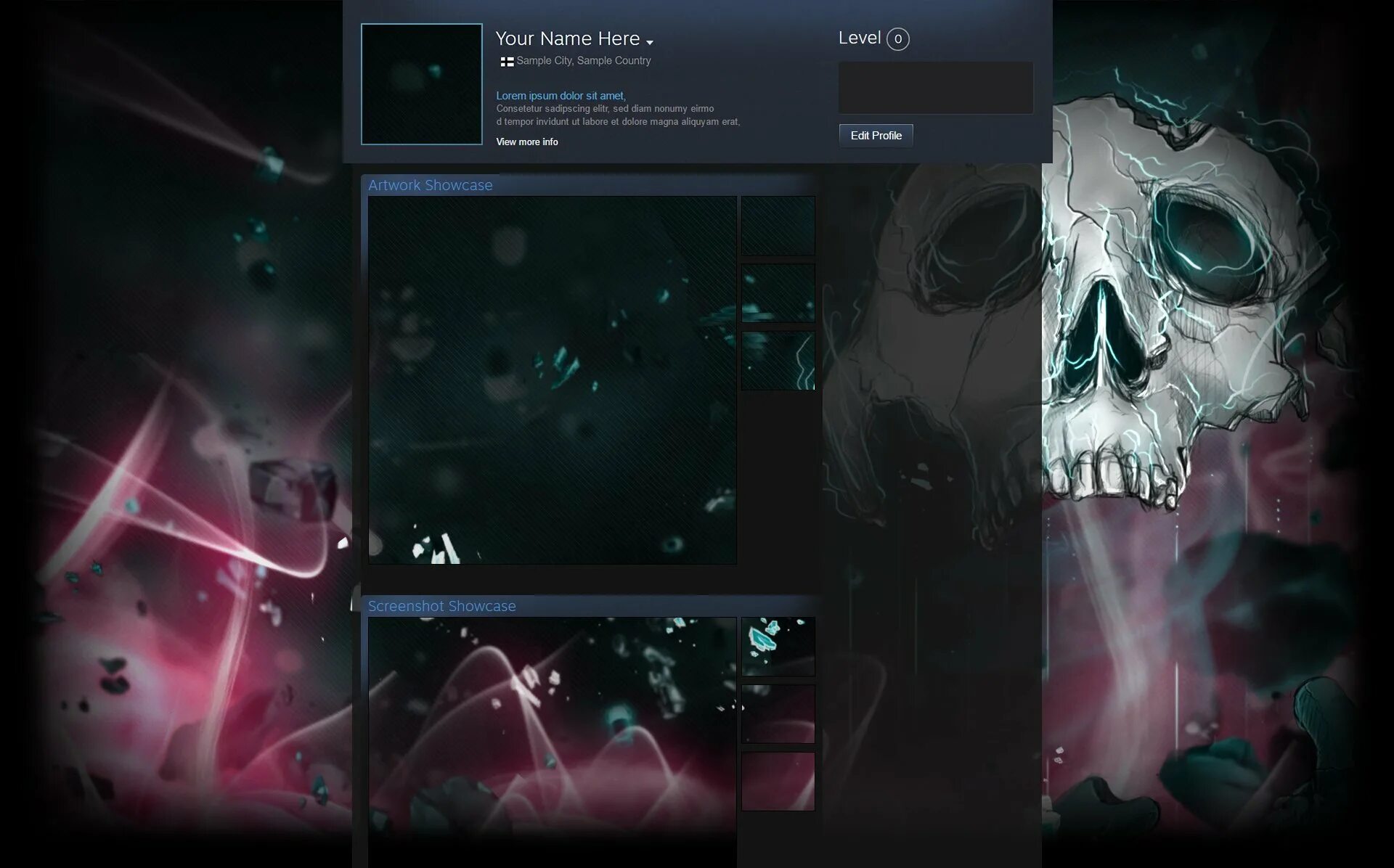This screenshot has height=868, width=1394.
Task: Open the Lorem ipsum dolor sit amet link
Action: pos(561,96)
